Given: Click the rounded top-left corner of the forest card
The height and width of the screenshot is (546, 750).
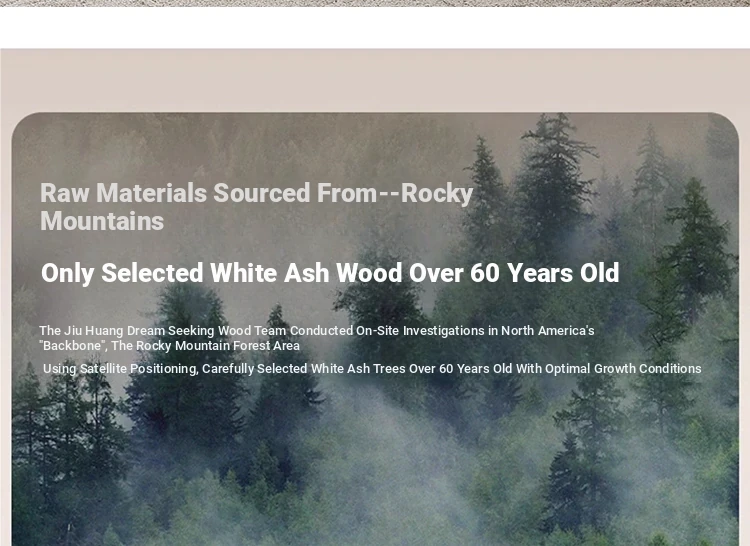Looking at the screenshot, I should 24,124.
